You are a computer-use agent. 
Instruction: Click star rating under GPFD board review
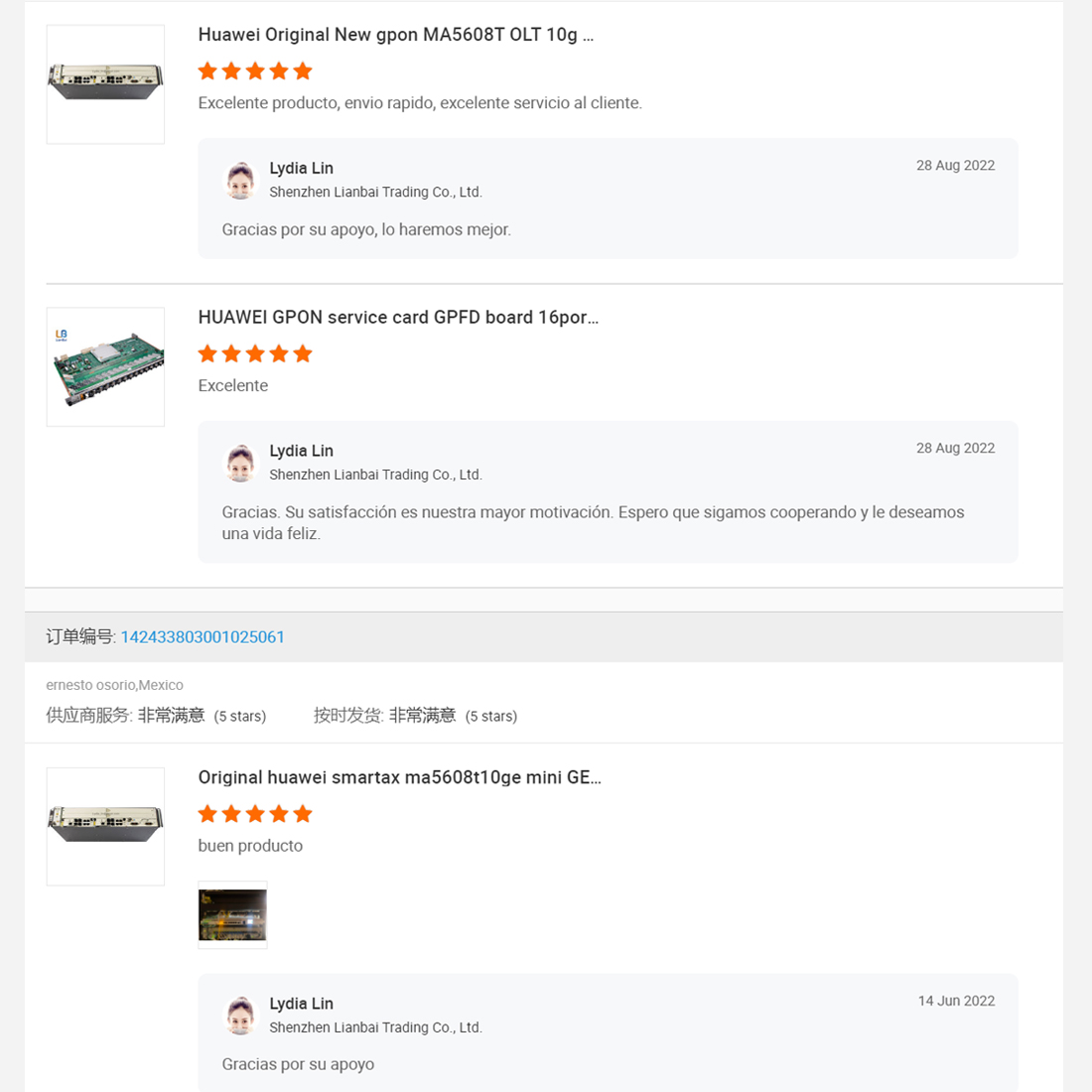255,354
